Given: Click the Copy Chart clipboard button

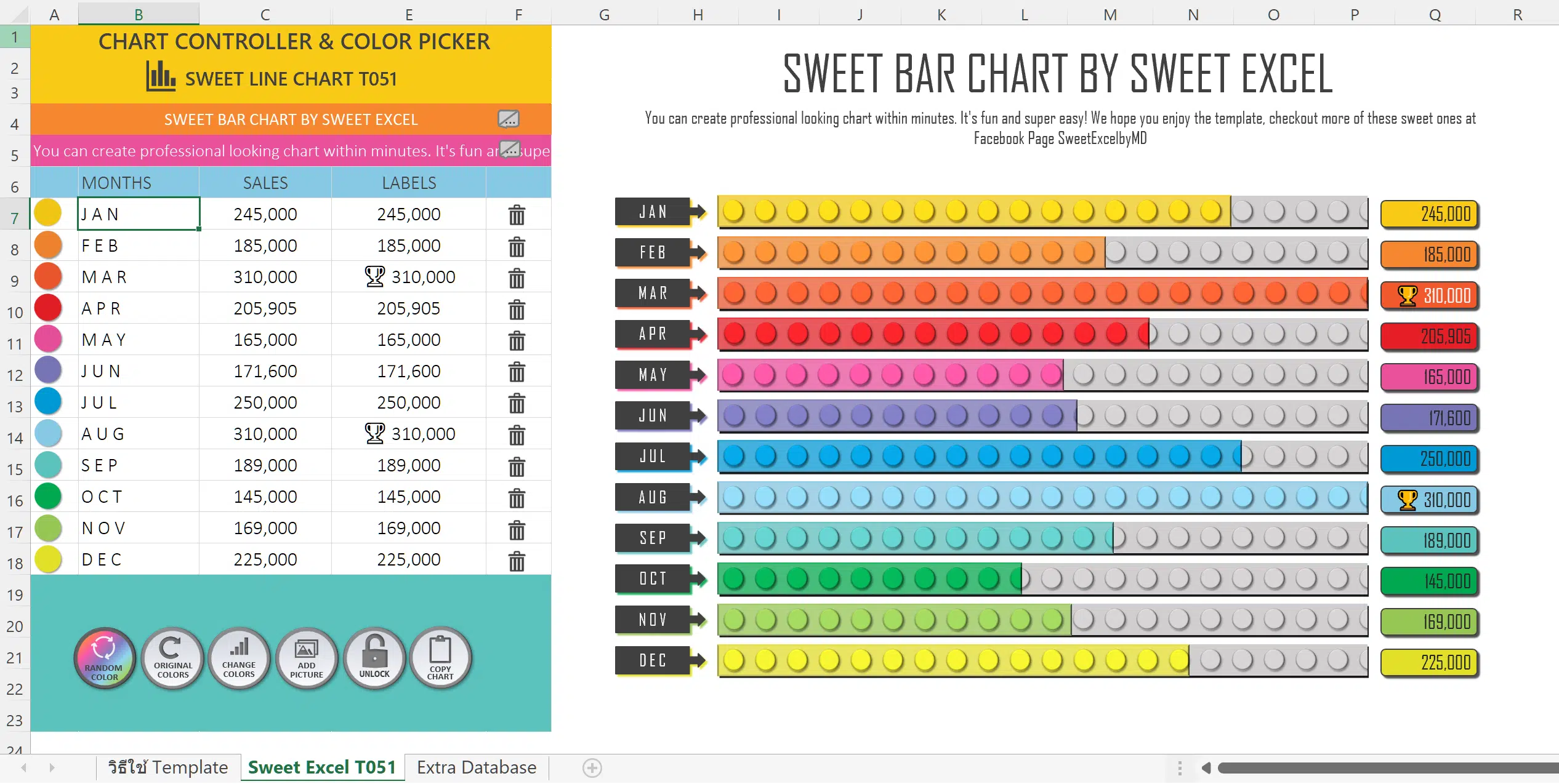Looking at the screenshot, I should (x=441, y=658).
